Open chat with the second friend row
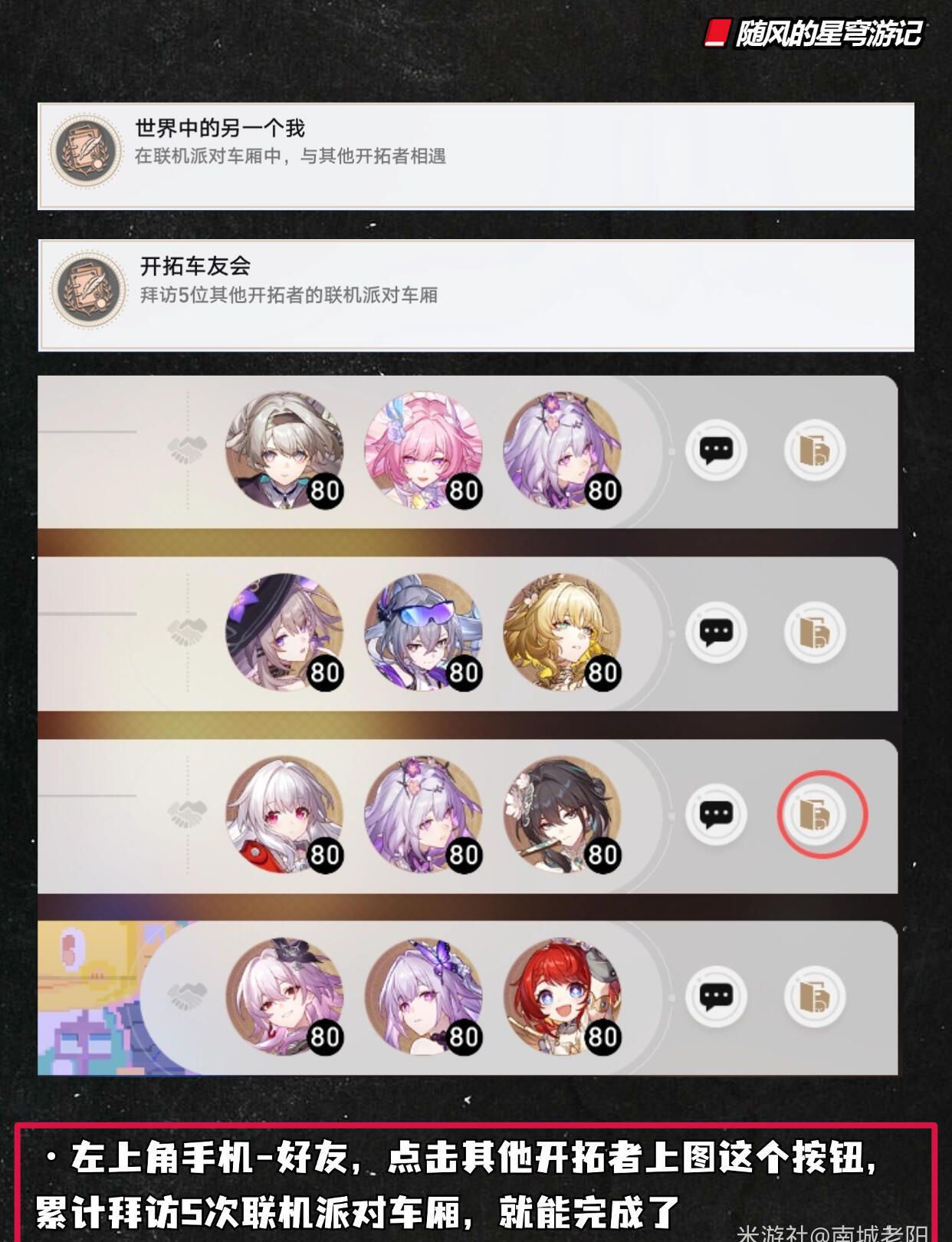The image size is (952, 1242). (716, 632)
